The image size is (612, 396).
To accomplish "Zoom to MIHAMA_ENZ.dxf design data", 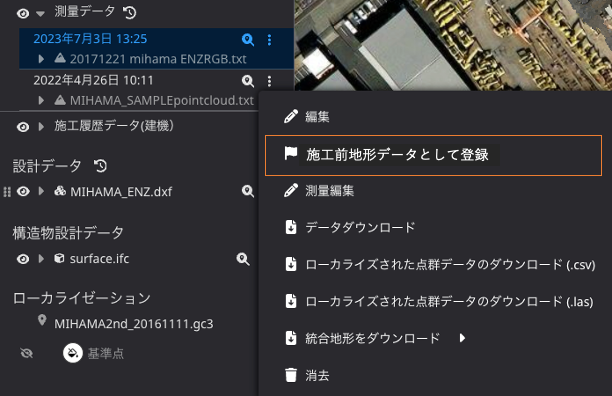I will [x=248, y=191].
